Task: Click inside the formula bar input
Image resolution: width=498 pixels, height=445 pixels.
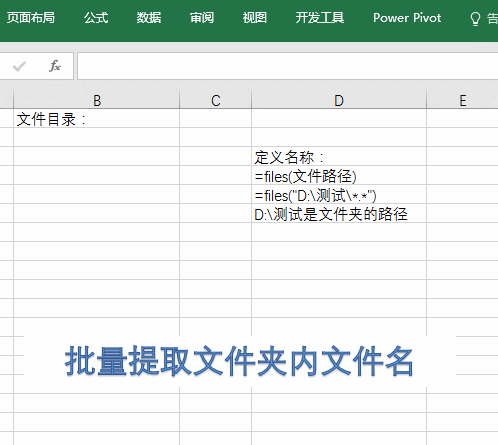Action: coord(288,66)
